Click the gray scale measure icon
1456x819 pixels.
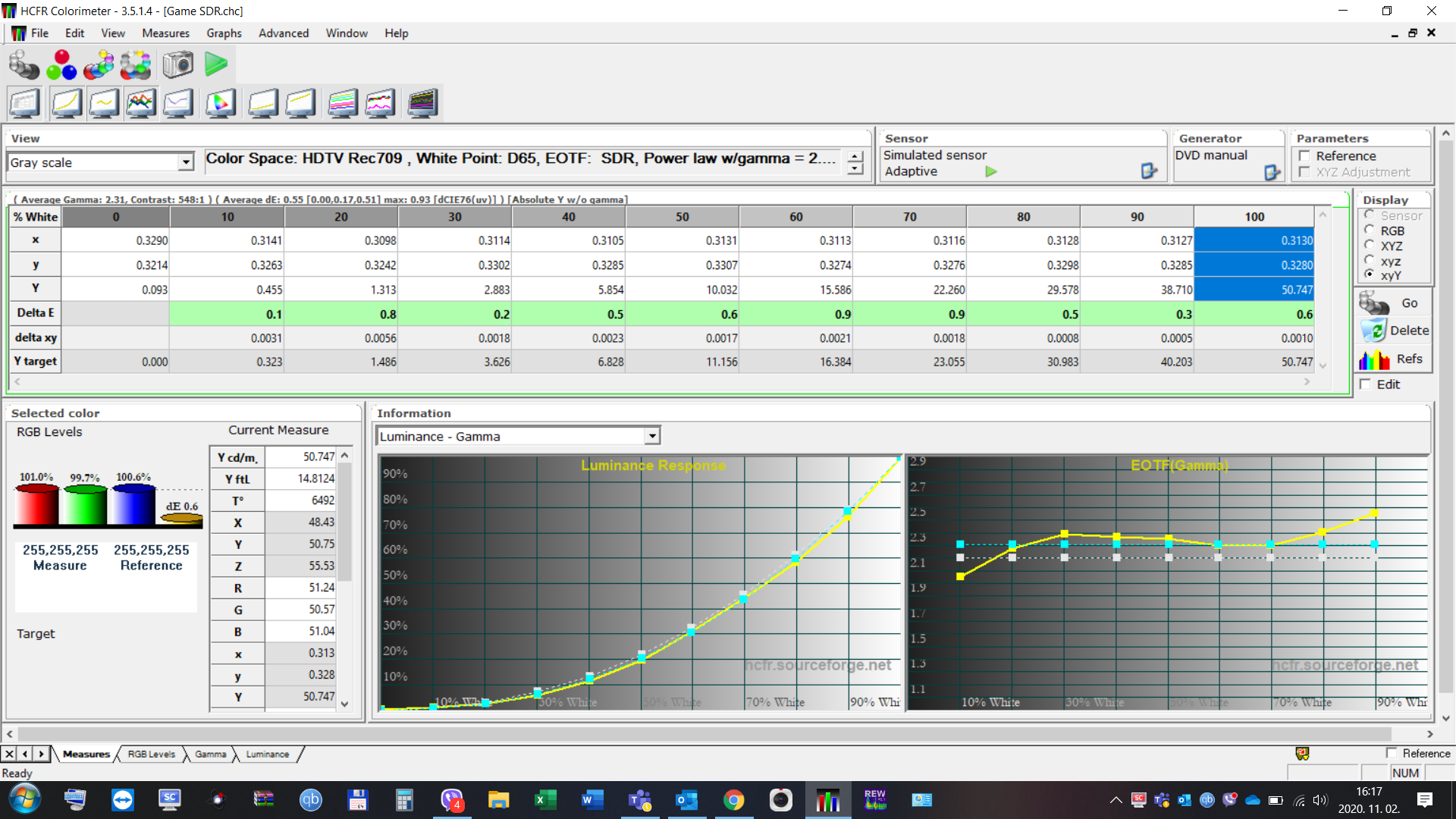[x=24, y=65]
